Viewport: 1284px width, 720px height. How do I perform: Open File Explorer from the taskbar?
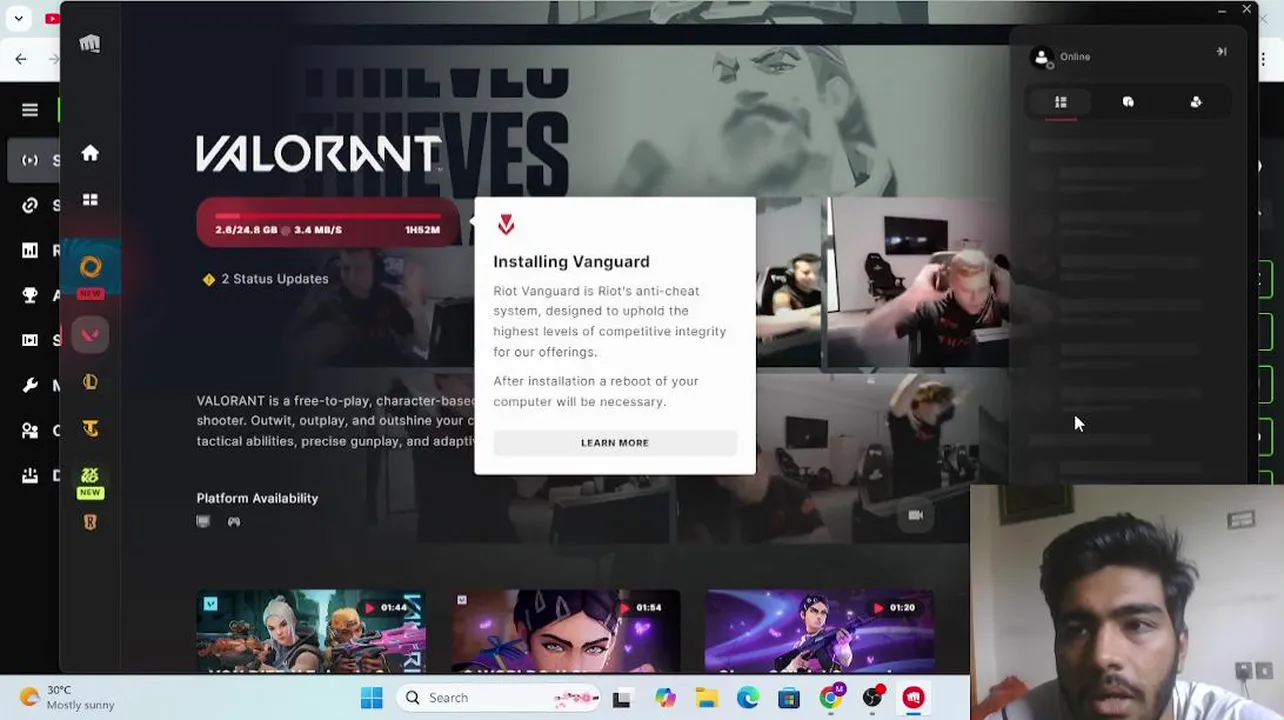(x=707, y=698)
